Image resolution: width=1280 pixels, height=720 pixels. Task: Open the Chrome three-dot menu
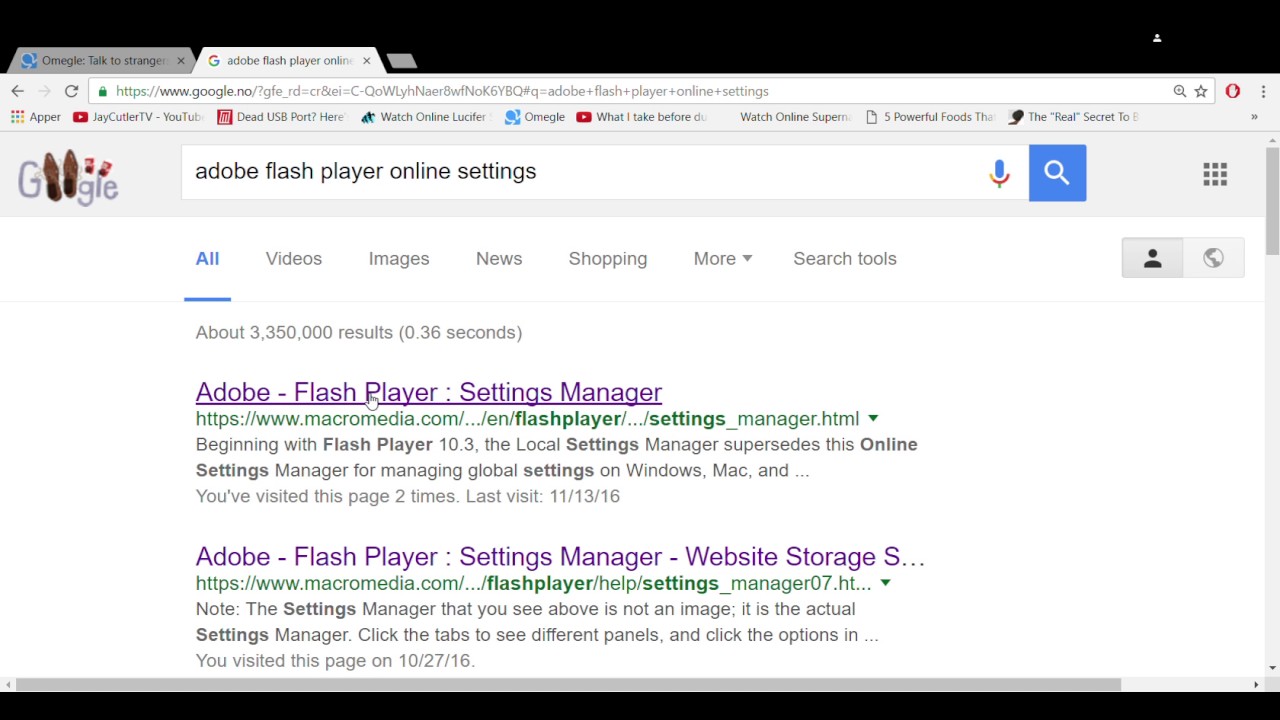click(x=1263, y=91)
